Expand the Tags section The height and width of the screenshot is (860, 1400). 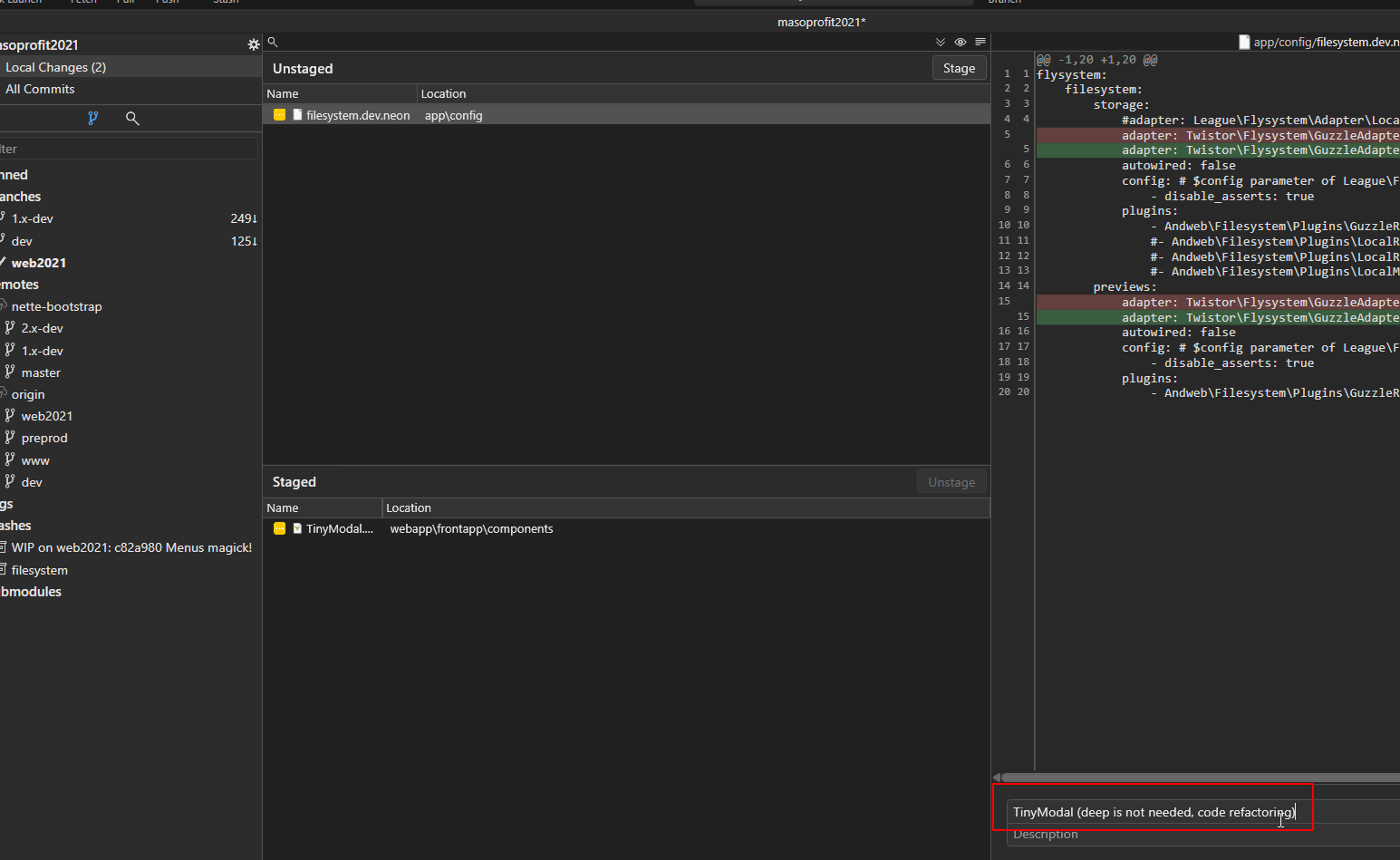coord(6,504)
